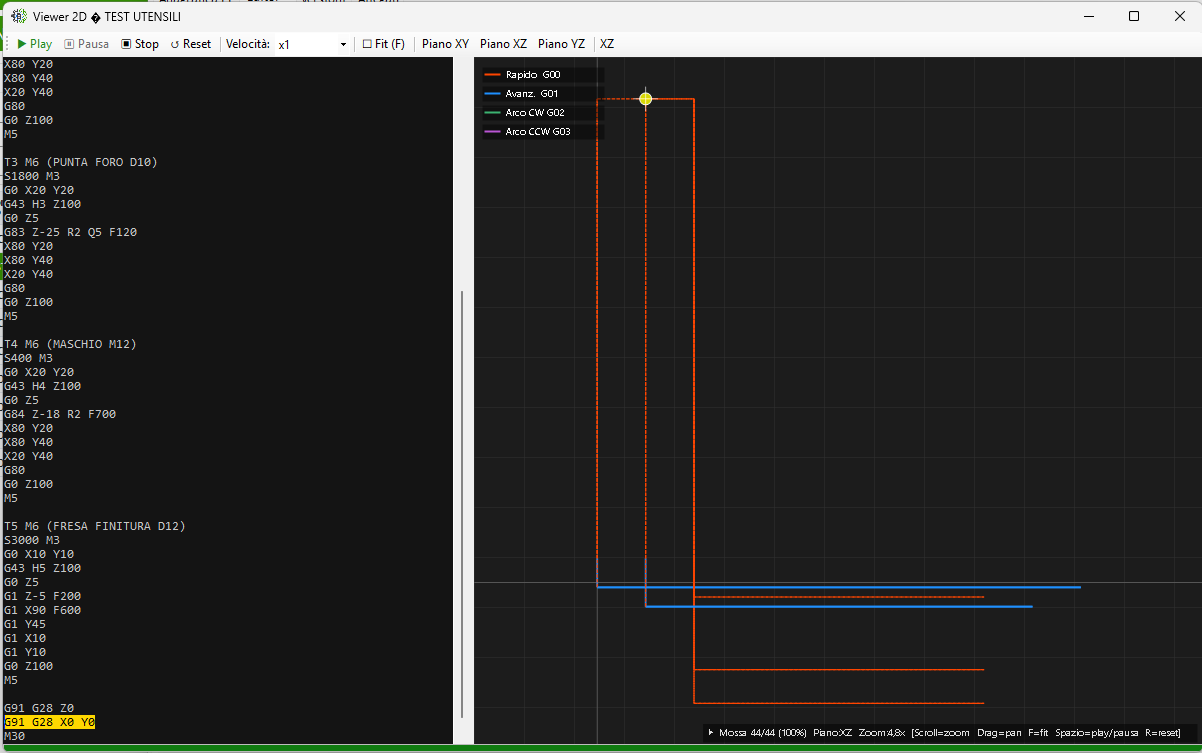Select line T5 M6 (FRESA FINITURA D12)
The height and width of the screenshot is (753, 1202).
coord(95,526)
